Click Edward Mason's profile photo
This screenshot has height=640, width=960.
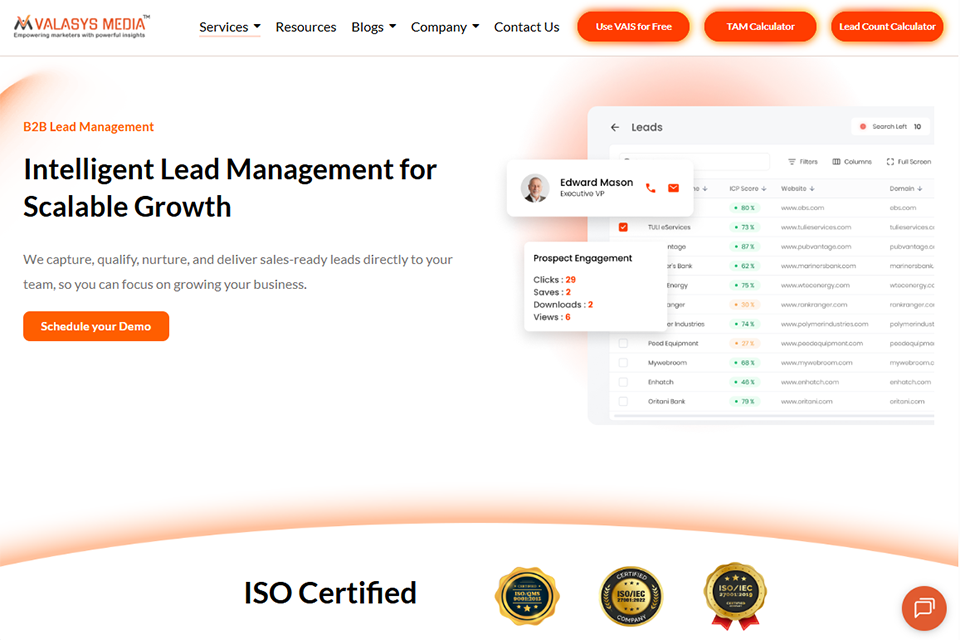tap(535, 188)
